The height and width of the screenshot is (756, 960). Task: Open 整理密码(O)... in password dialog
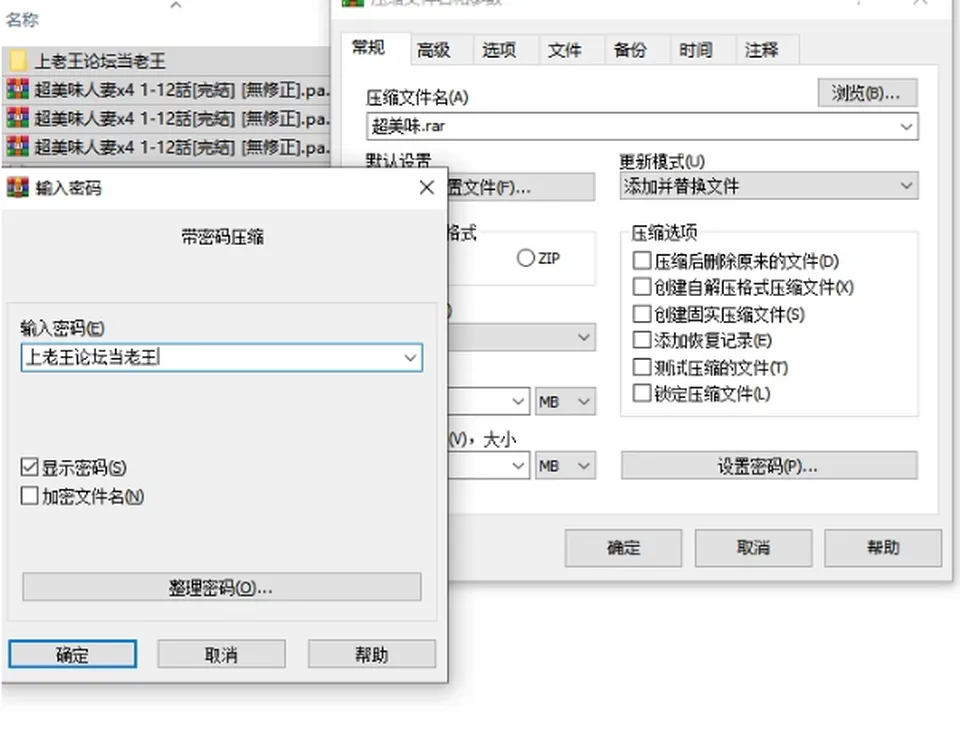pos(222,587)
